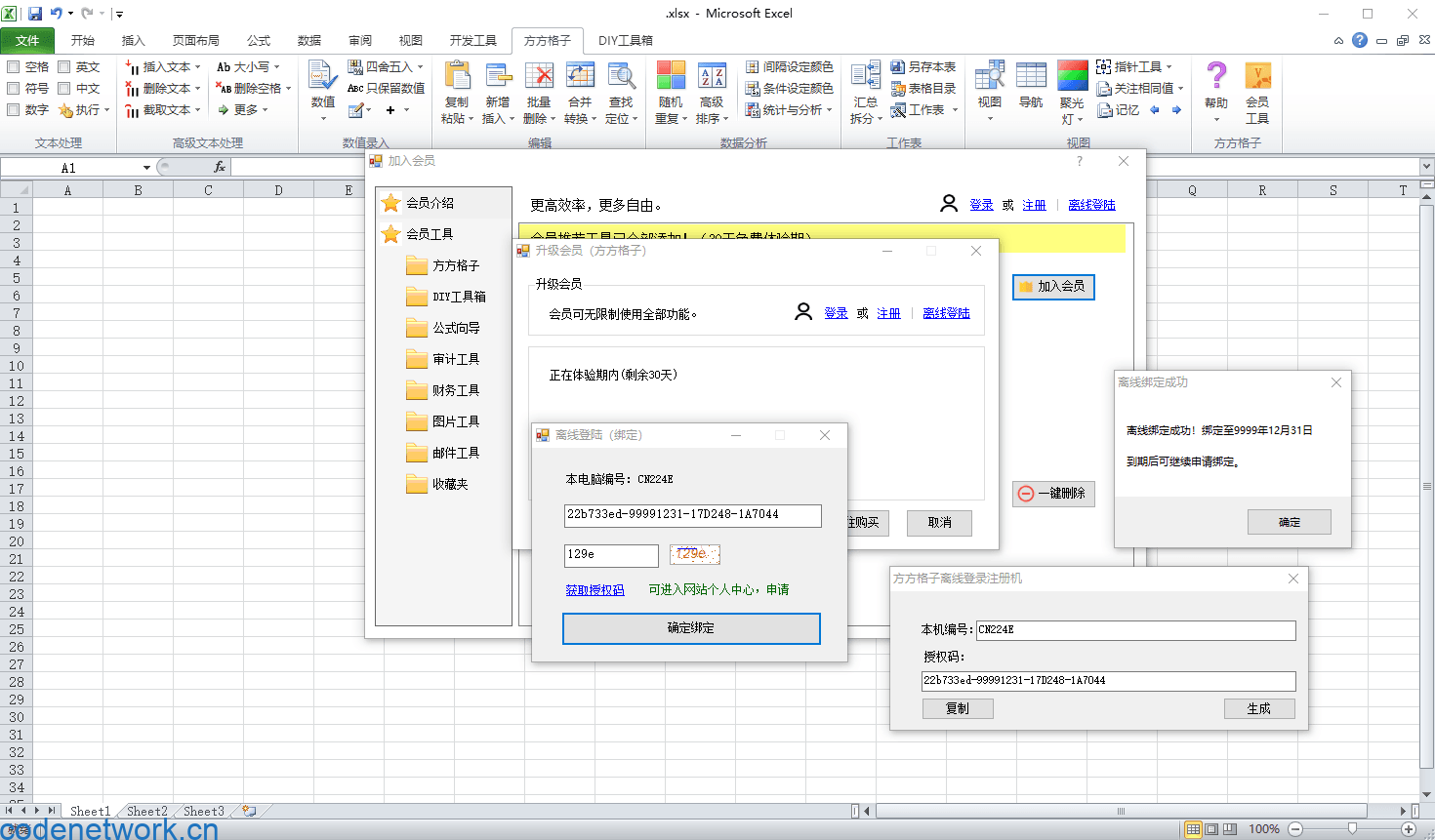Click the 复制 button in registration tool
This screenshot has height=840, width=1435.
(958, 709)
